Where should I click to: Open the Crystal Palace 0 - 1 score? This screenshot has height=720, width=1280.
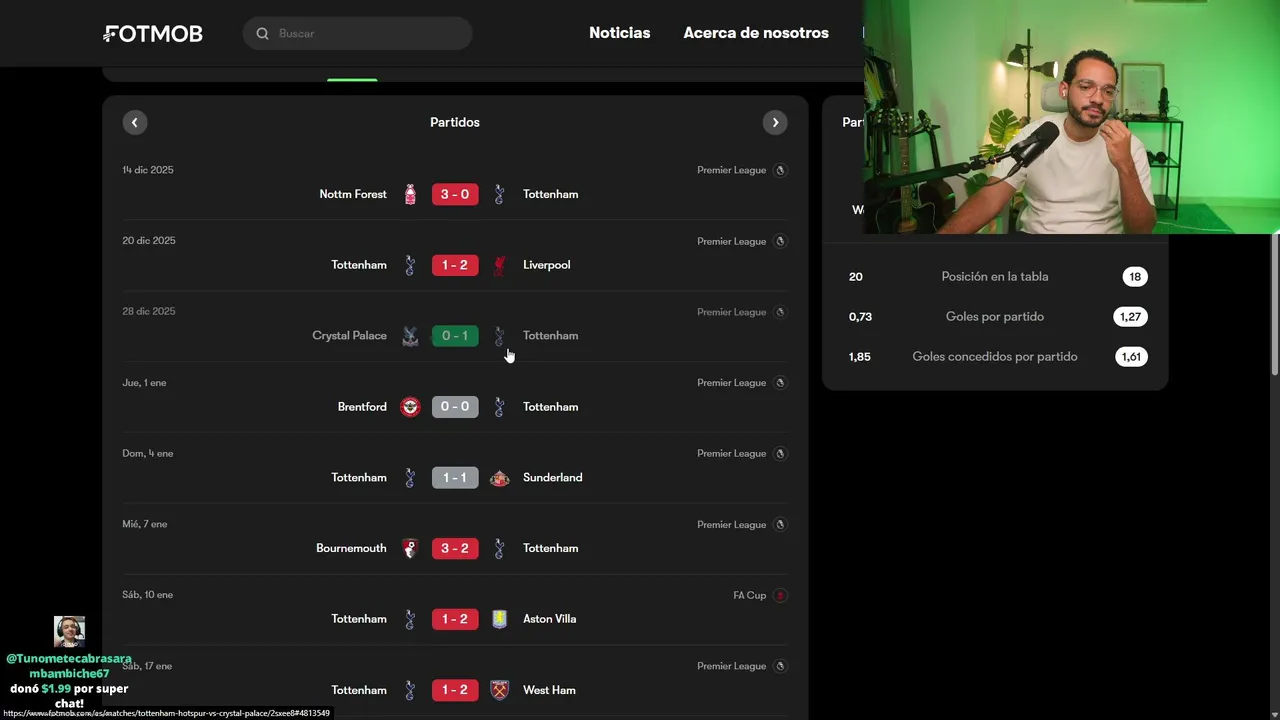click(x=455, y=336)
